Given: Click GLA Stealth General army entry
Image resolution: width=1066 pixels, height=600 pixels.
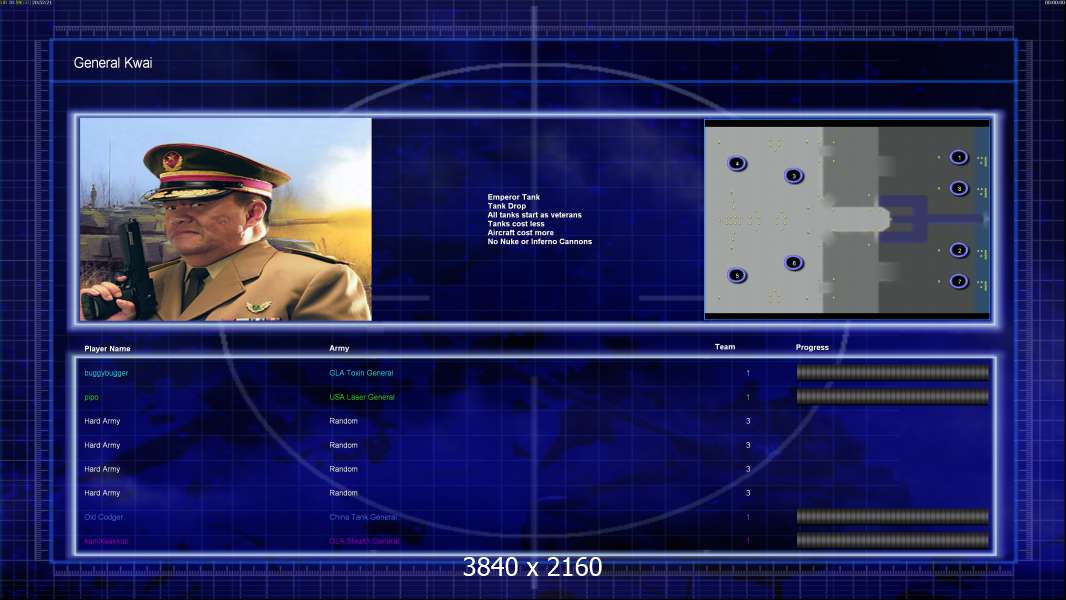Looking at the screenshot, I should pyautogui.click(x=364, y=541).
